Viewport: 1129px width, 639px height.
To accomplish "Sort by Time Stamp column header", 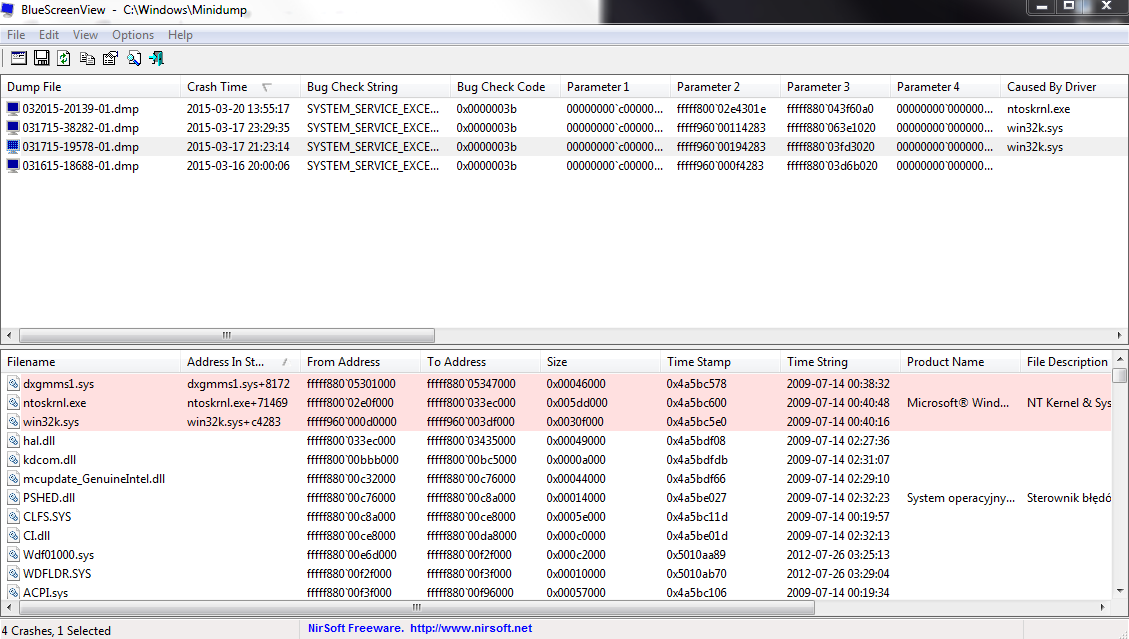I will point(720,362).
